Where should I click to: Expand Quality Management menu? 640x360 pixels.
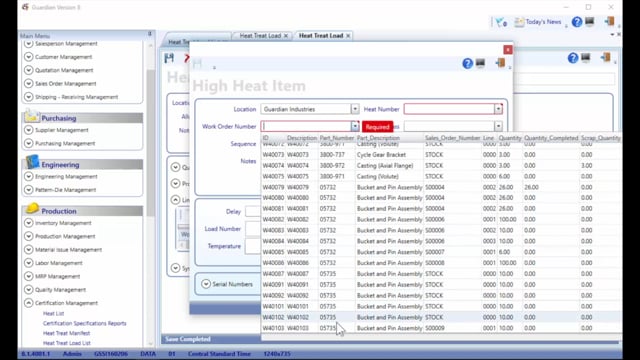click(x=28, y=289)
